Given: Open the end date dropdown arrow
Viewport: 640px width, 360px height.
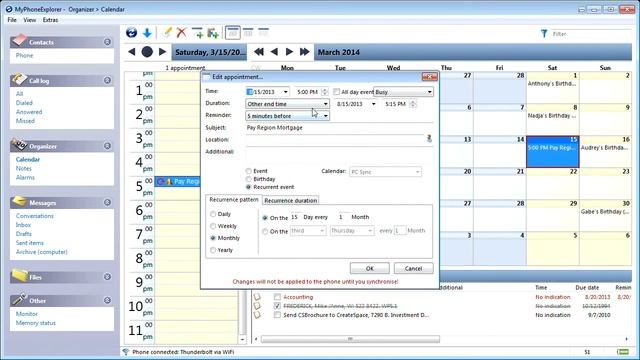Looking at the screenshot, I should pos(373,104).
